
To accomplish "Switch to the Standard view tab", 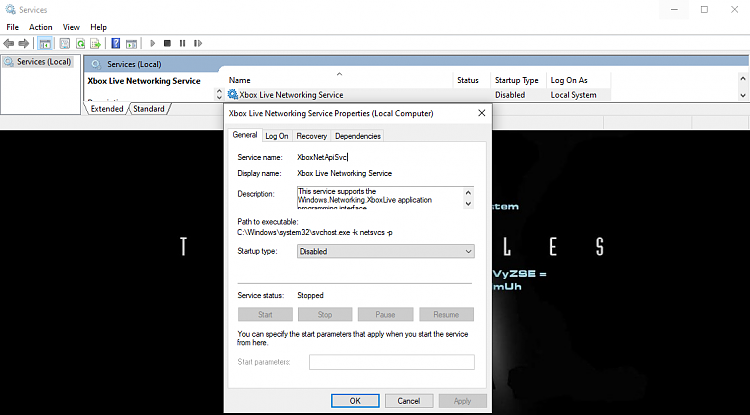I will [149, 109].
